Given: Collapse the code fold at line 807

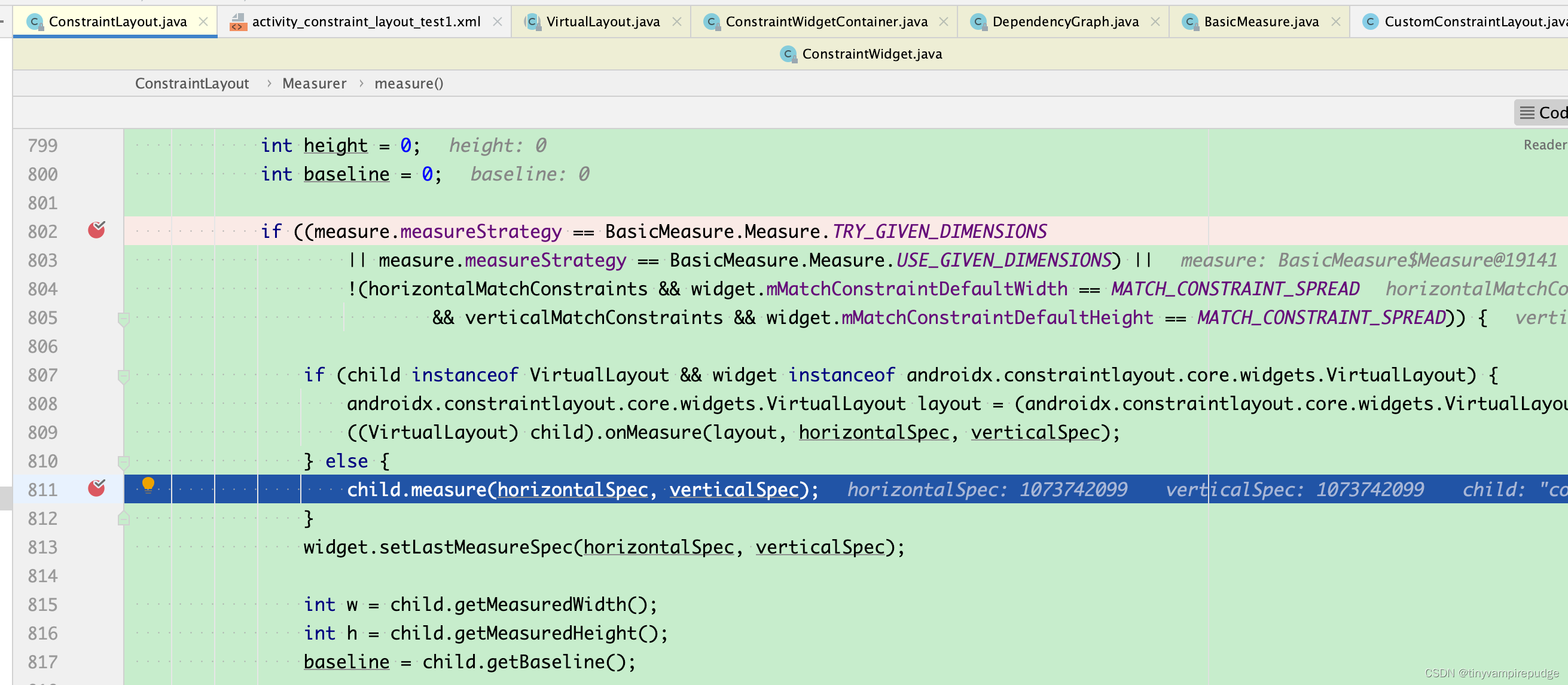Looking at the screenshot, I should tap(124, 375).
